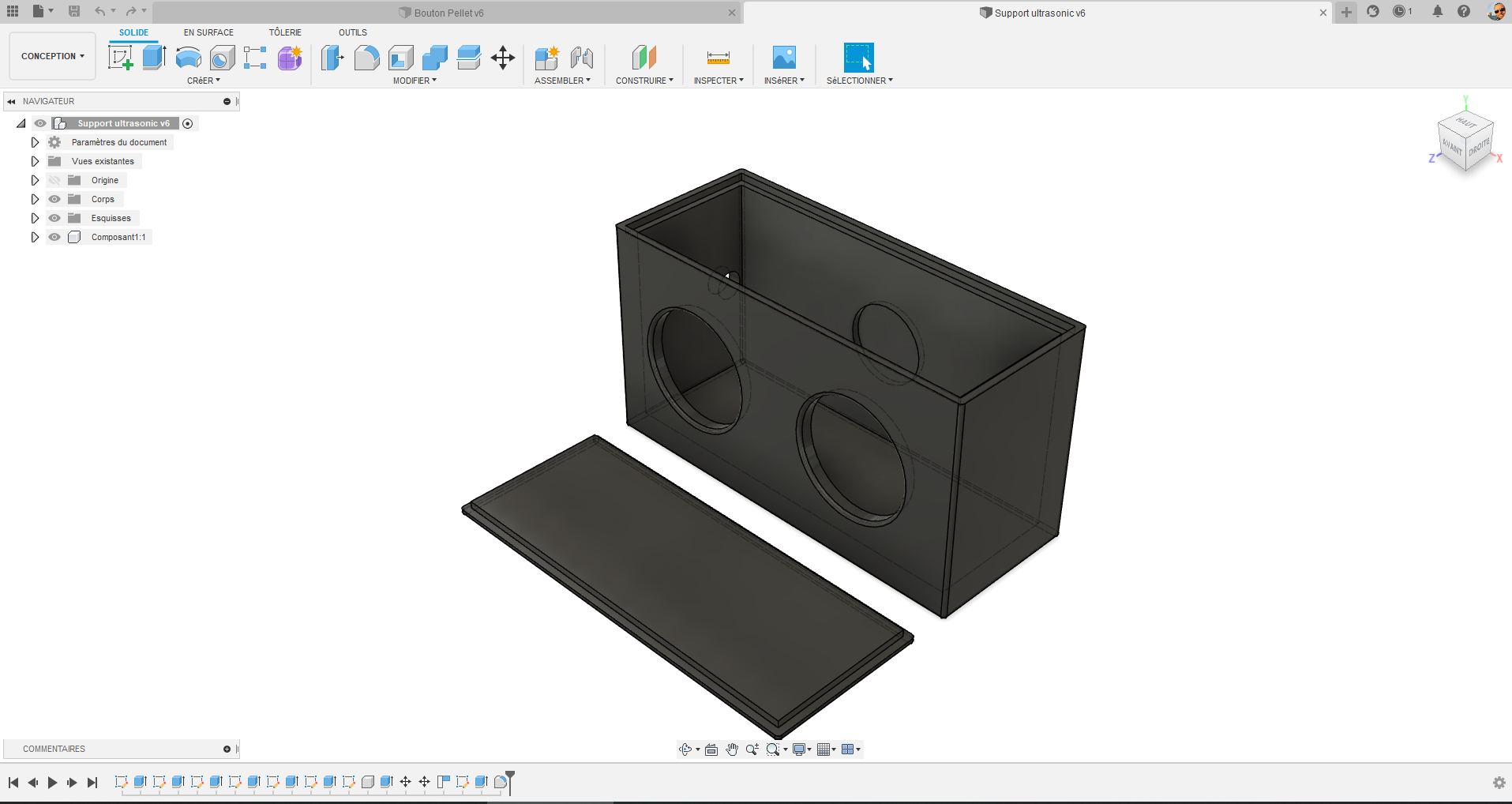Select the Solide tab

pos(133,32)
